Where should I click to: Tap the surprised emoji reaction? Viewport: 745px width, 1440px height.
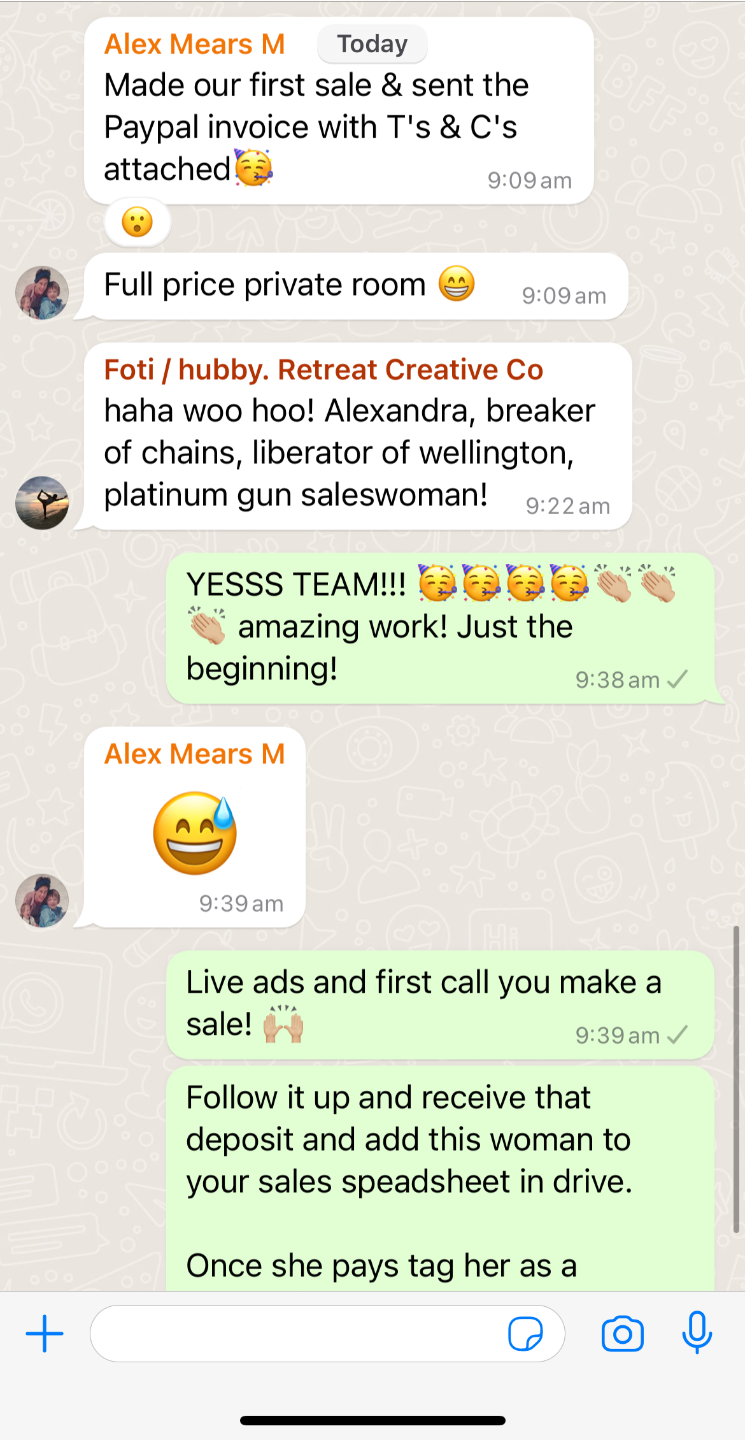pyautogui.click(x=137, y=221)
